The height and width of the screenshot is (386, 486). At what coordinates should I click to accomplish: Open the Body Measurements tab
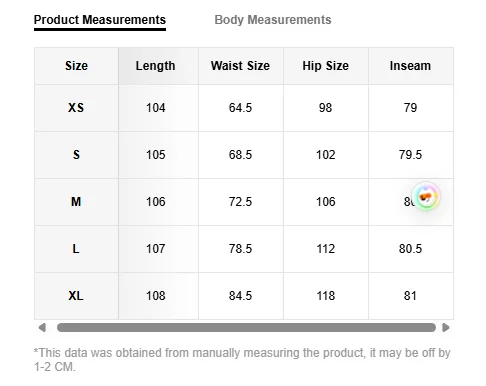tap(273, 20)
